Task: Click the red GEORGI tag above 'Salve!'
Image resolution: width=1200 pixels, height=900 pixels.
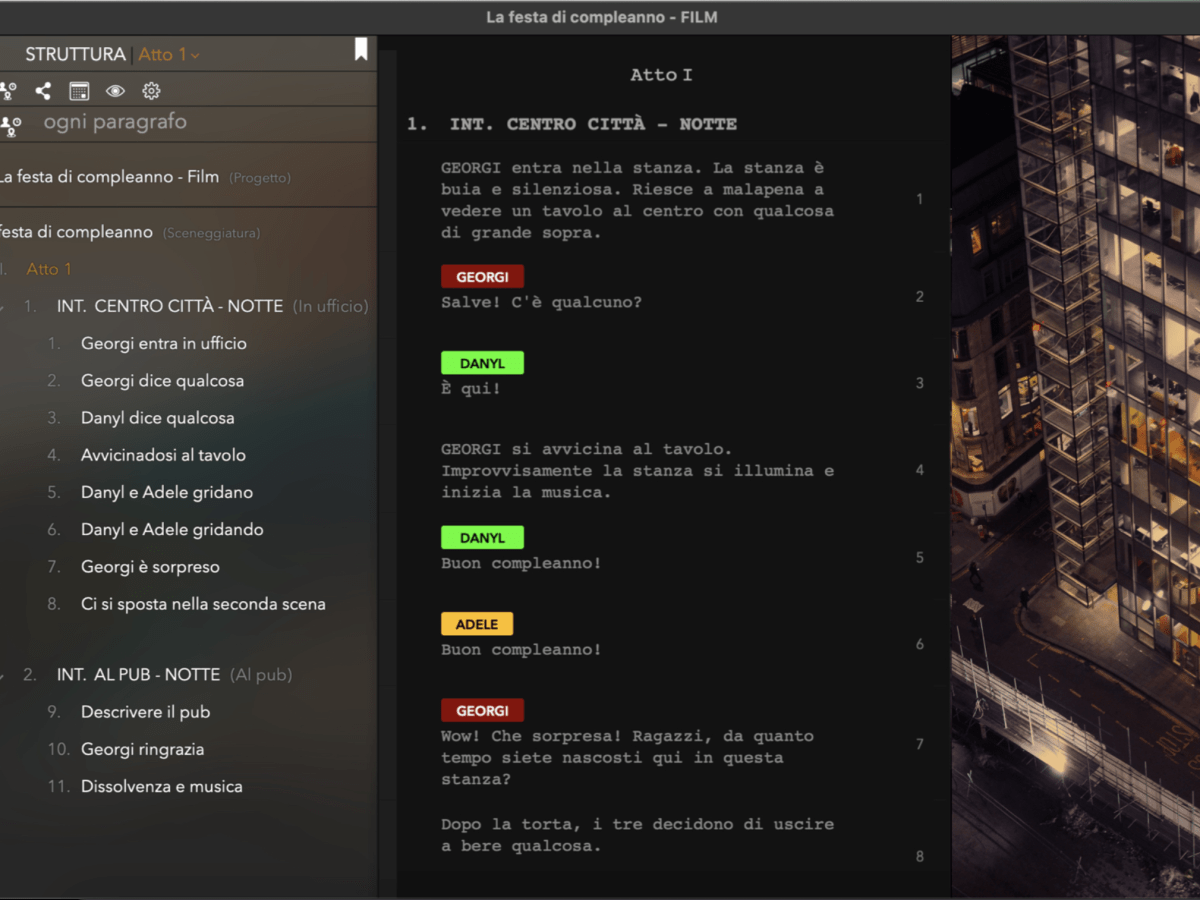Action: click(x=482, y=276)
